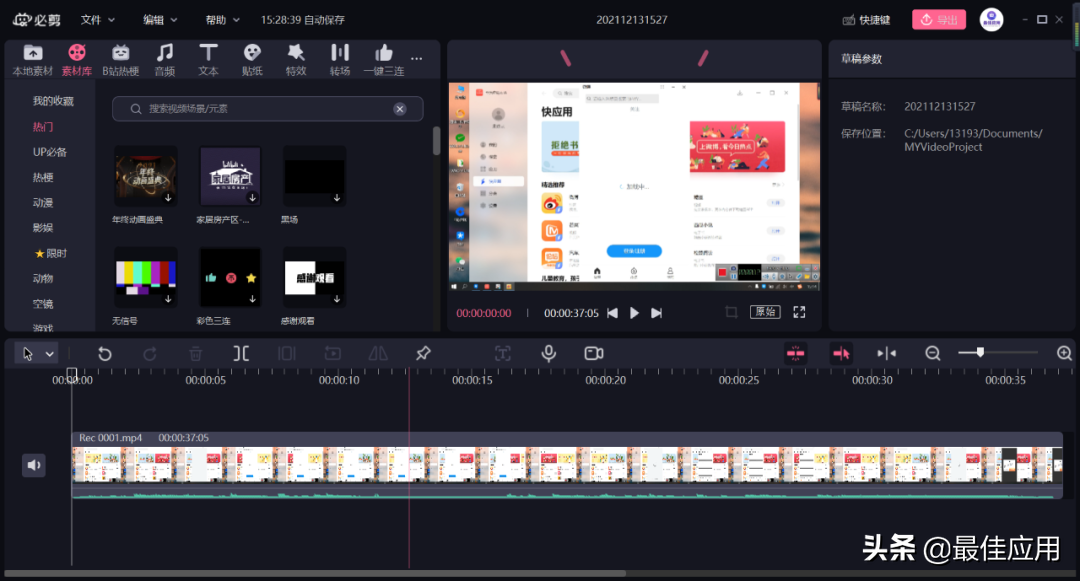Select 动物 category
This screenshot has width=1080, height=581.
pos(43,279)
